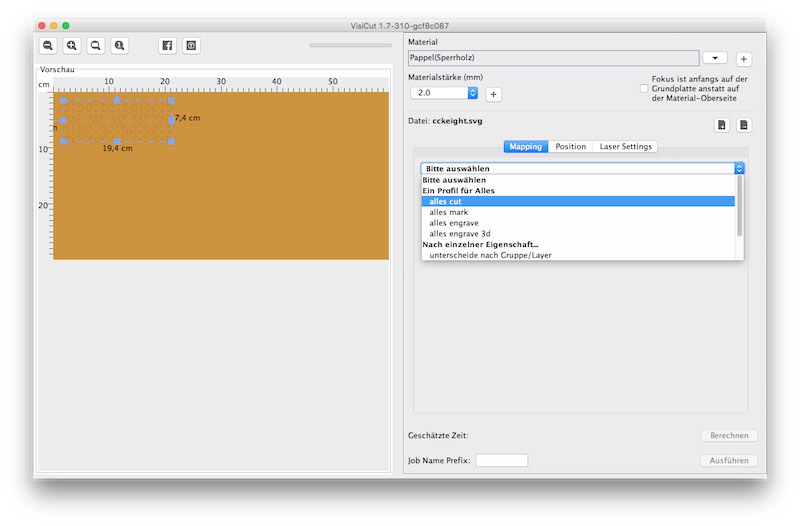Select 'alles engrave 3d' from the mapping list
Viewport: 800px width, 526px height.
(578, 234)
